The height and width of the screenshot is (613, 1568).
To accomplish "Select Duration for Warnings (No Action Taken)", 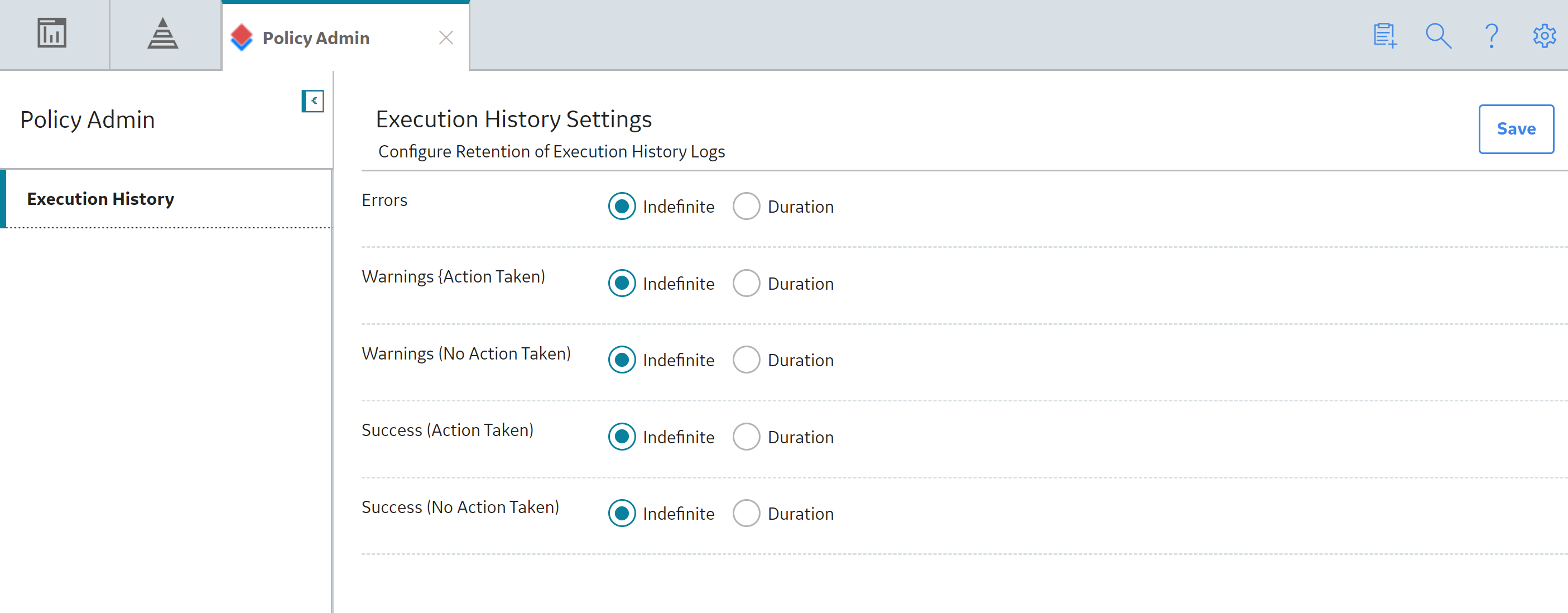I will pyautogui.click(x=746, y=360).
